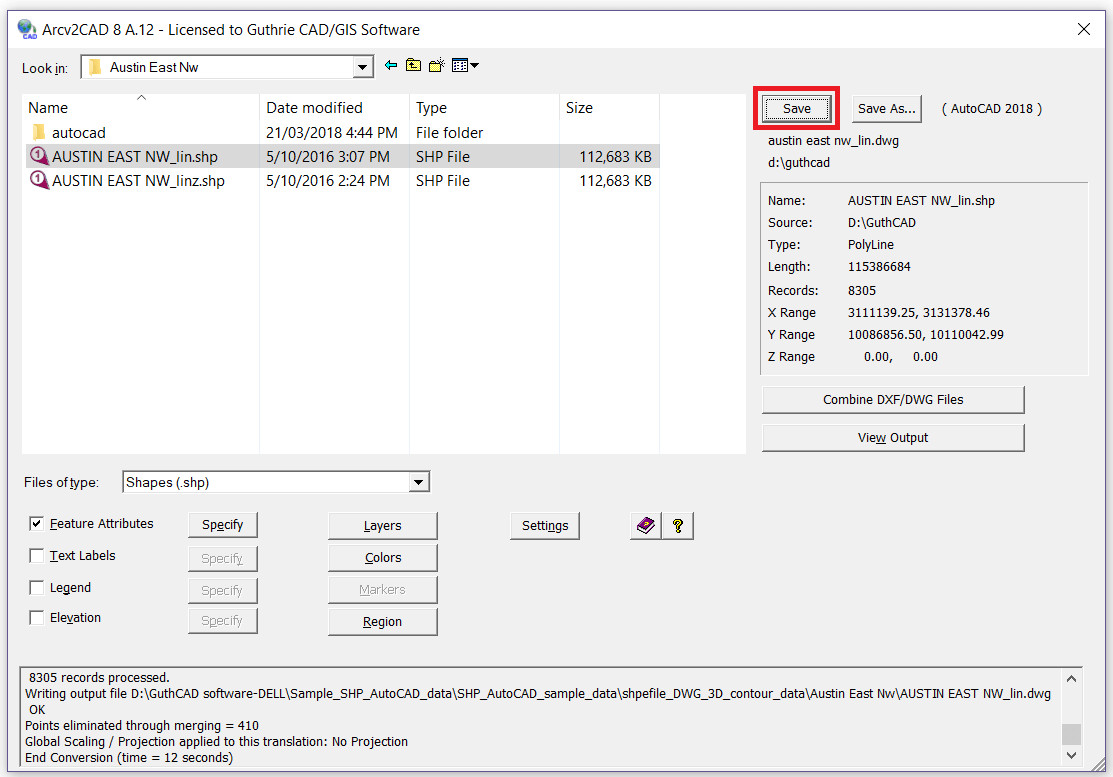Click the Source value D:\GuthCAD
Image resolution: width=1113 pixels, height=777 pixels.
tap(882, 222)
